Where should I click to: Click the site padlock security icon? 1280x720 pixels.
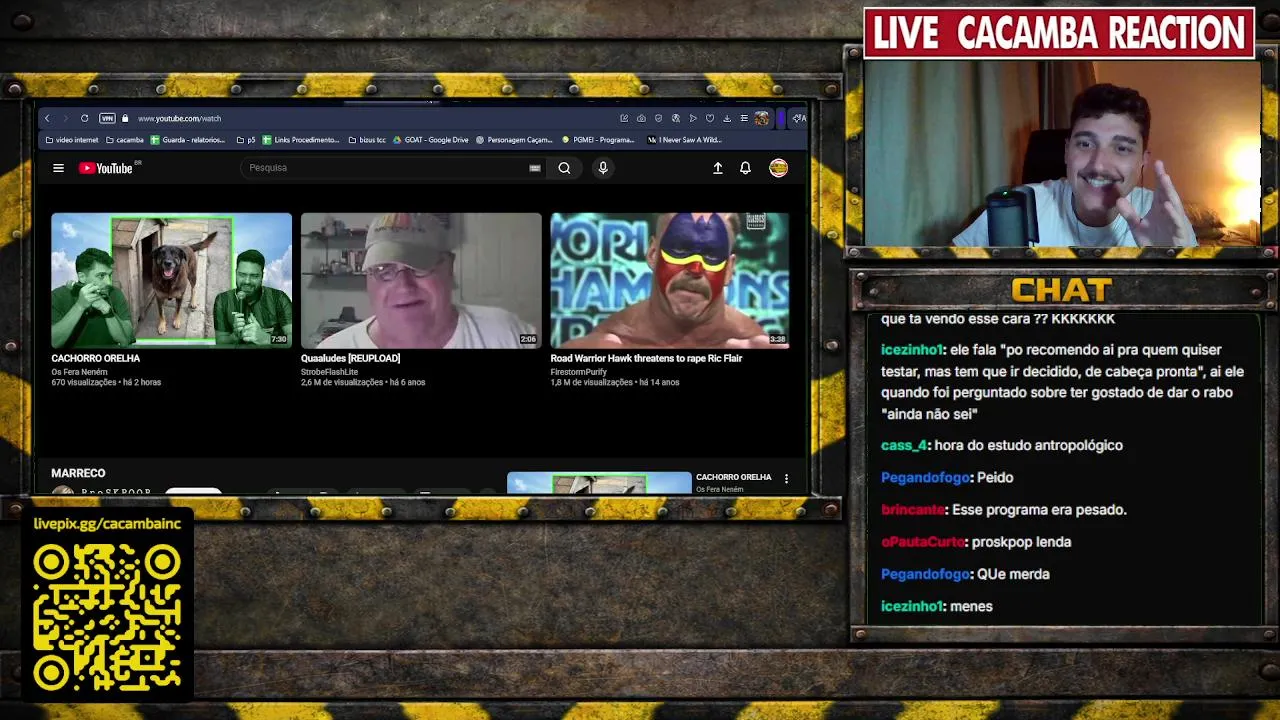125,118
